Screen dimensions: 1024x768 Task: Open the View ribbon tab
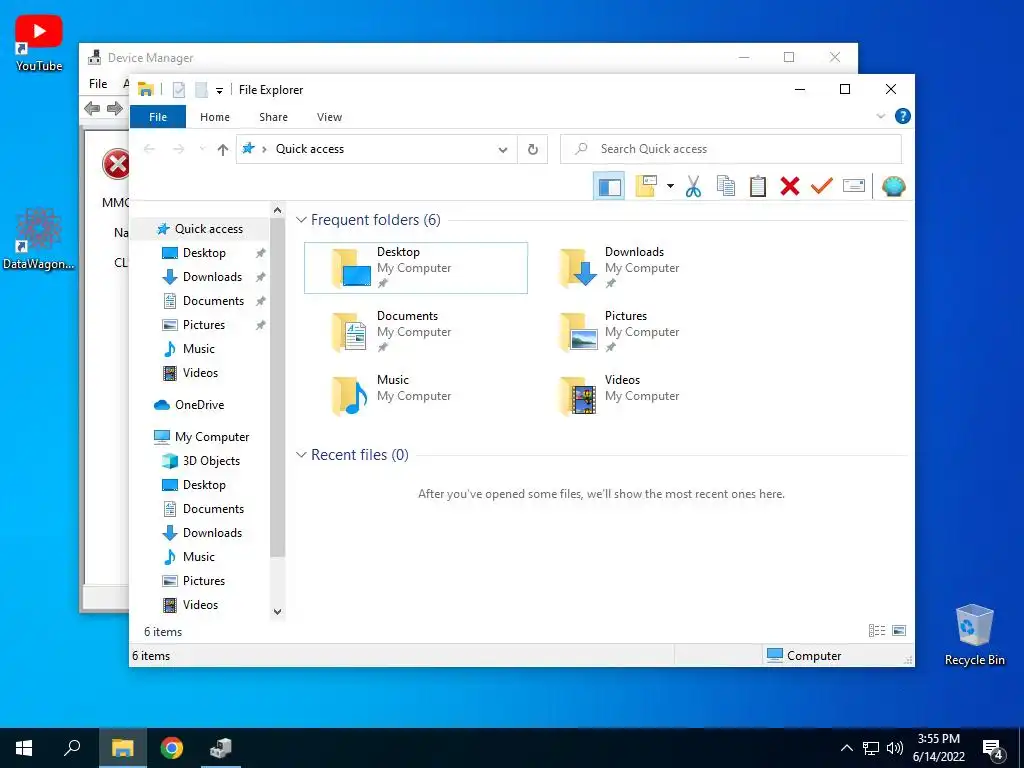click(329, 117)
